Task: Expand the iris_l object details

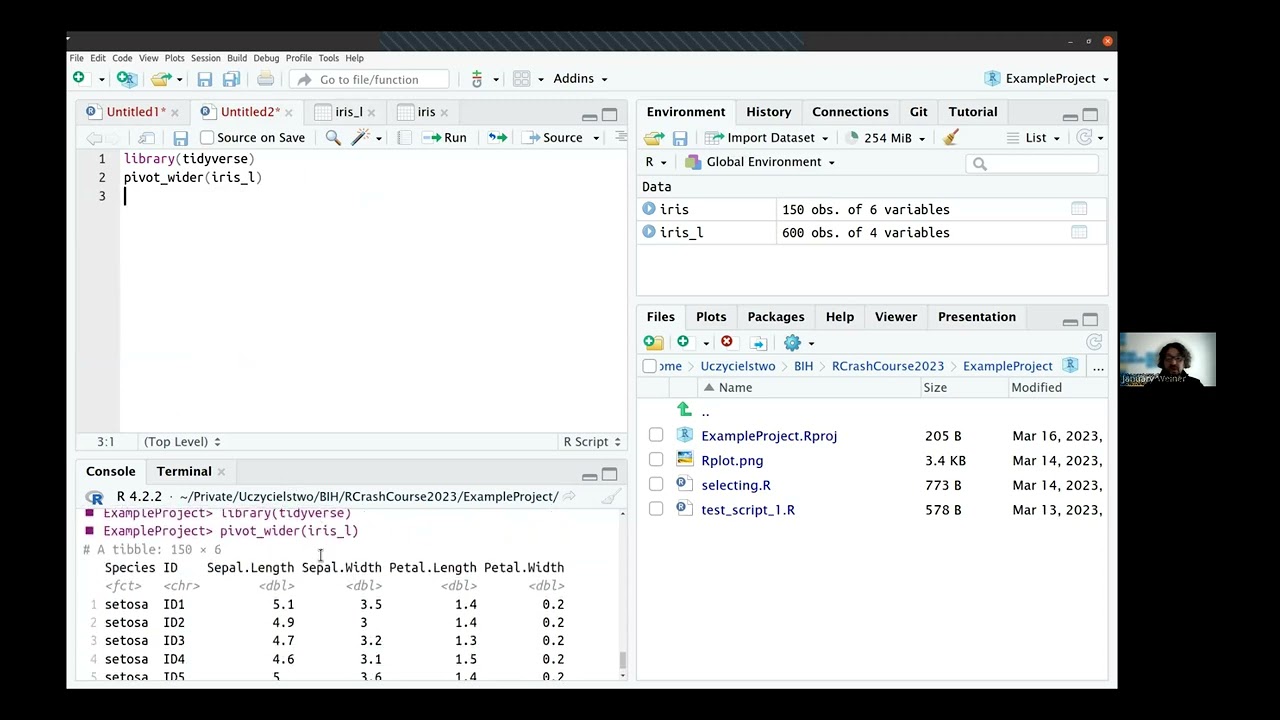Action: click(649, 232)
